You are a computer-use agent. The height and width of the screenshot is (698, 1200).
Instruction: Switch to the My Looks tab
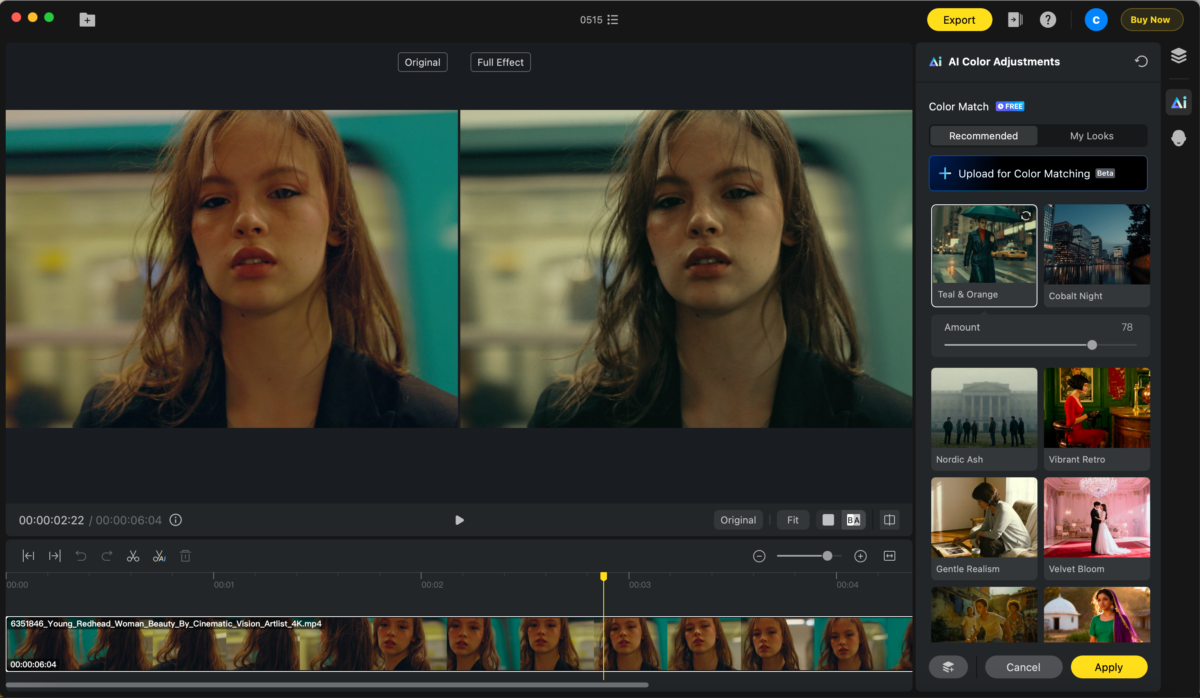click(1092, 136)
